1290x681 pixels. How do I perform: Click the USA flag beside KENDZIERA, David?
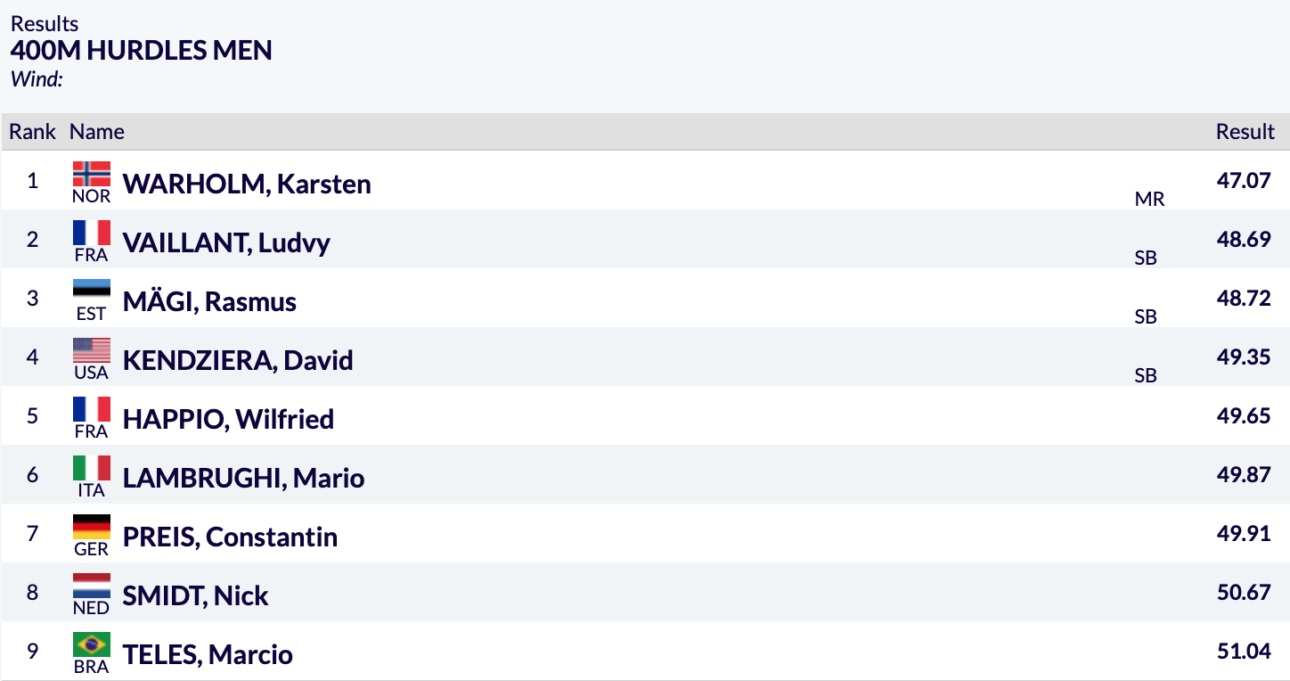click(91, 351)
